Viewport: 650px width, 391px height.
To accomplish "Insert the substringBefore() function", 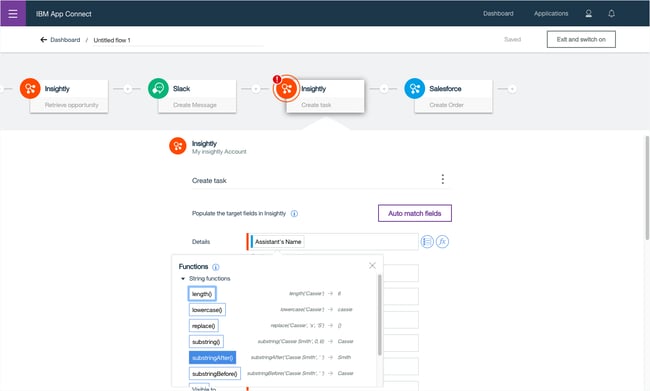I will coord(215,374).
